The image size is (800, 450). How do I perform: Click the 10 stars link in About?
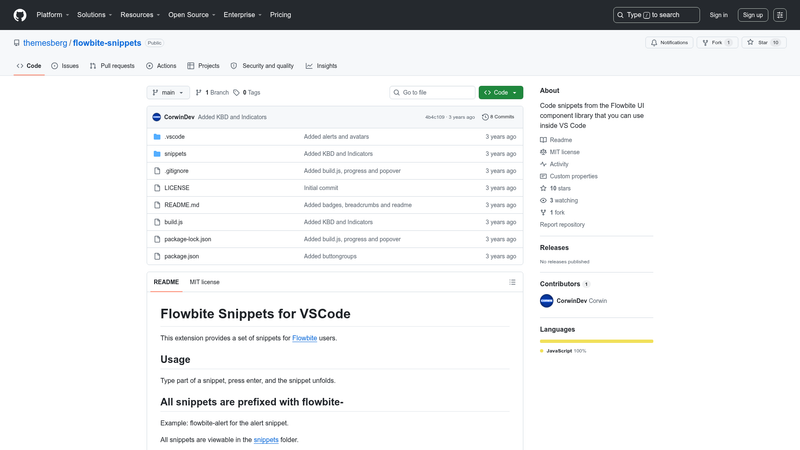560,188
